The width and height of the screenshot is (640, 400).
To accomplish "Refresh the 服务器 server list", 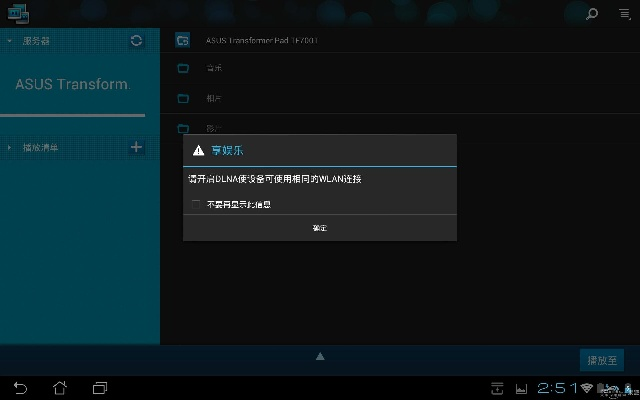I will pyautogui.click(x=137, y=41).
